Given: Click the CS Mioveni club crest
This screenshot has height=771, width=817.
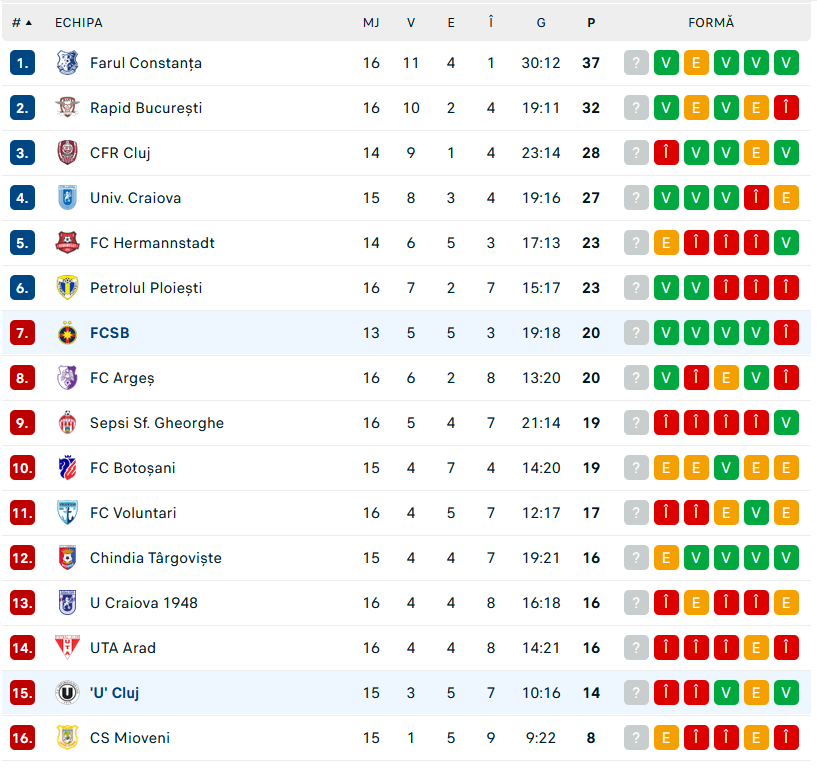Looking at the screenshot, I should pos(67,738).
